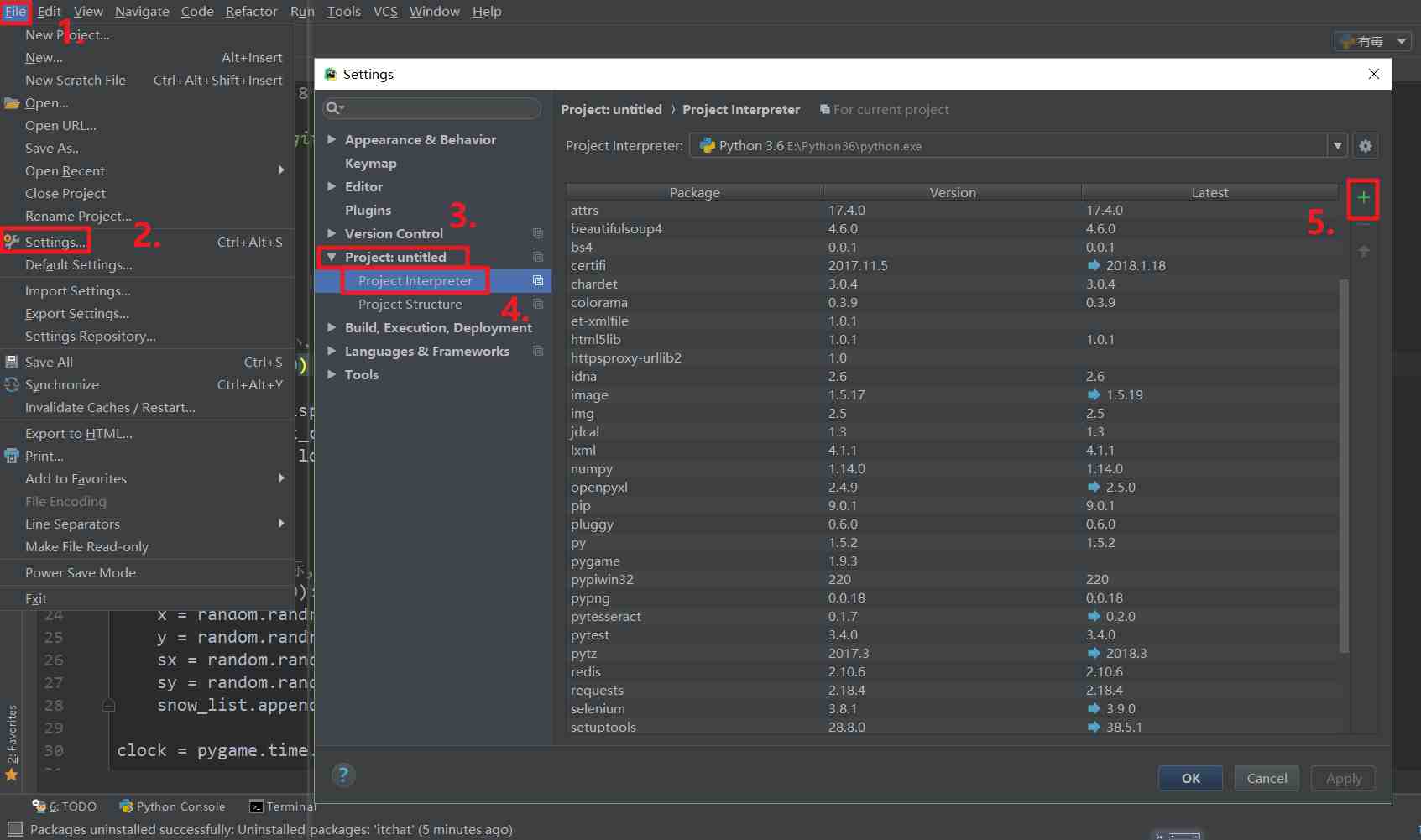Click the package list vertical scrollbar
The width and height of the screenshot is (1421, 840).
point(1344,466)
